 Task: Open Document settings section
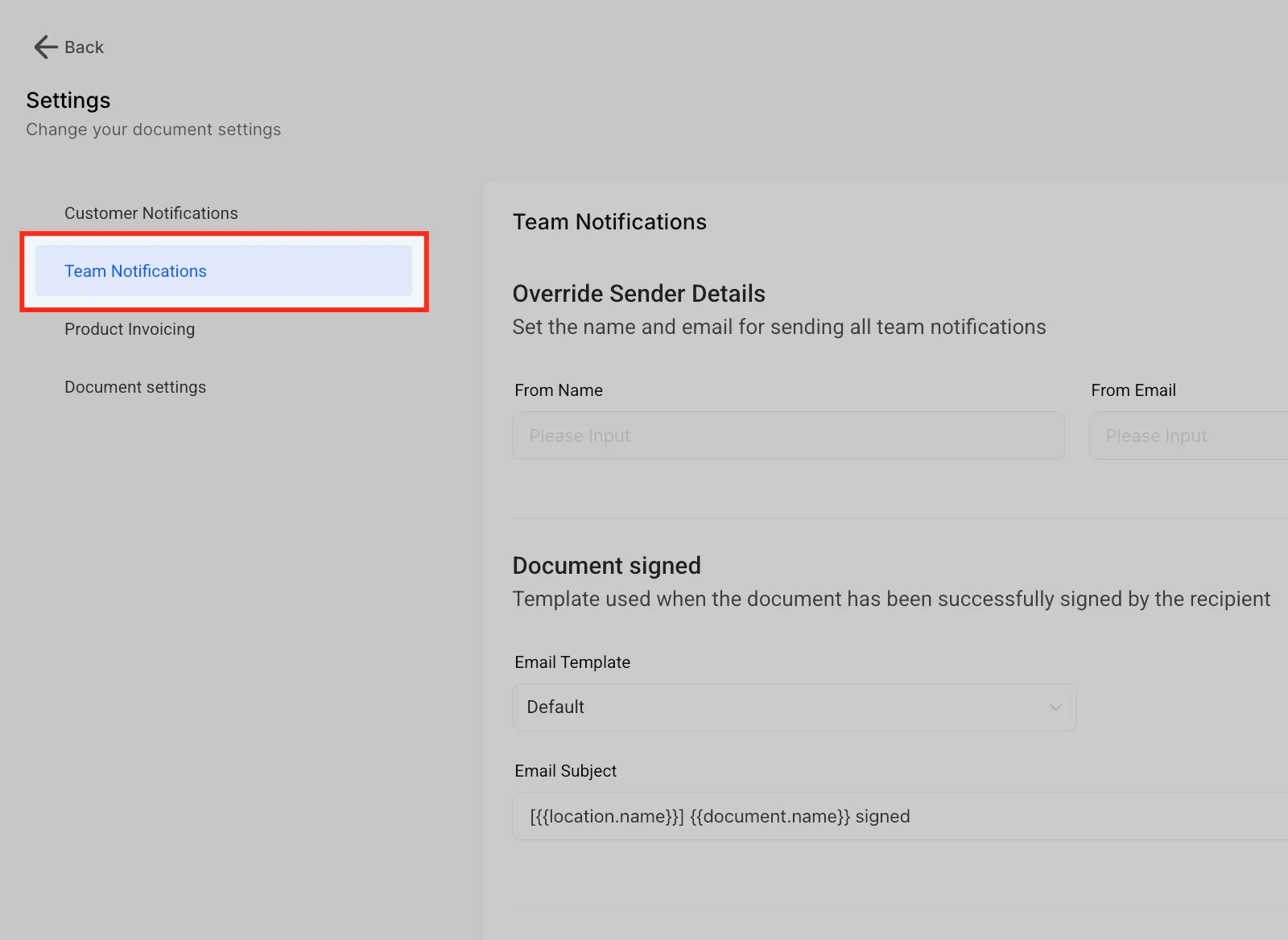[135, 387]
